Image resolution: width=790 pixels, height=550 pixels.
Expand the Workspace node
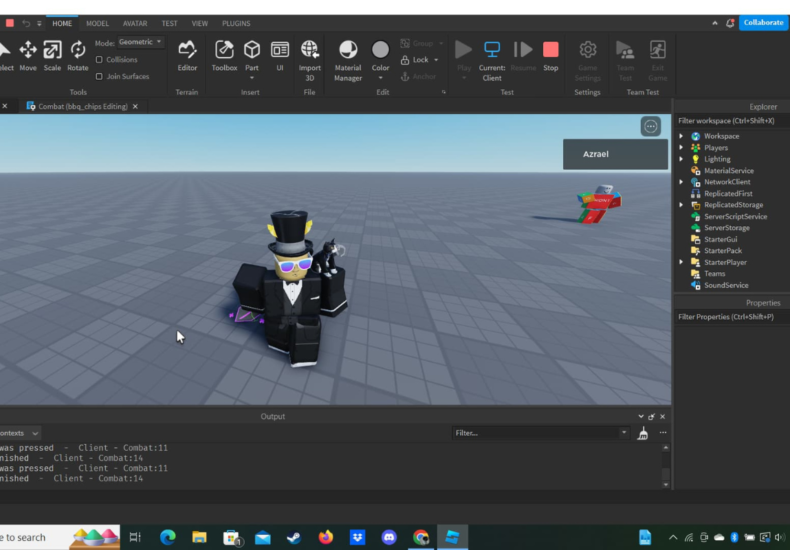point(681,136)
